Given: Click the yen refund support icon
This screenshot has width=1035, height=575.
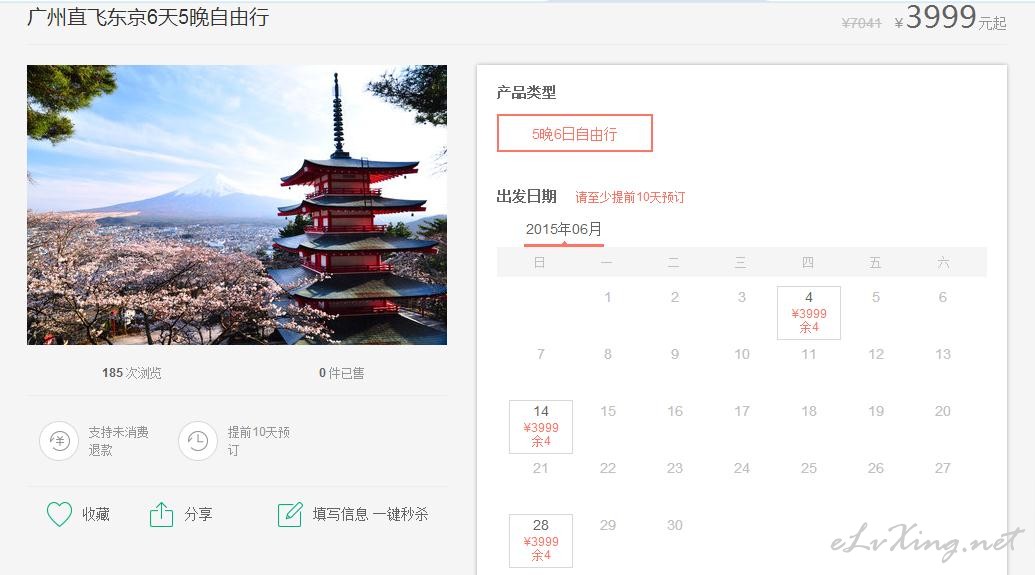Looking at the screenshot, I should (x=59, y=440).
